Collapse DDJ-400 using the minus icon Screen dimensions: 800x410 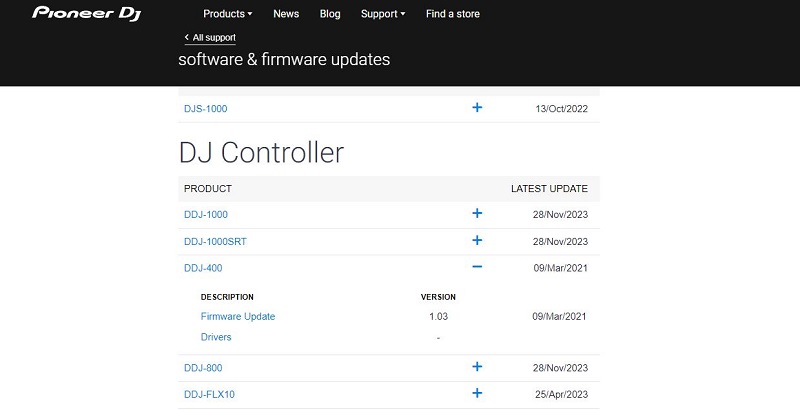pyautogui.click(x=477, y=267)
